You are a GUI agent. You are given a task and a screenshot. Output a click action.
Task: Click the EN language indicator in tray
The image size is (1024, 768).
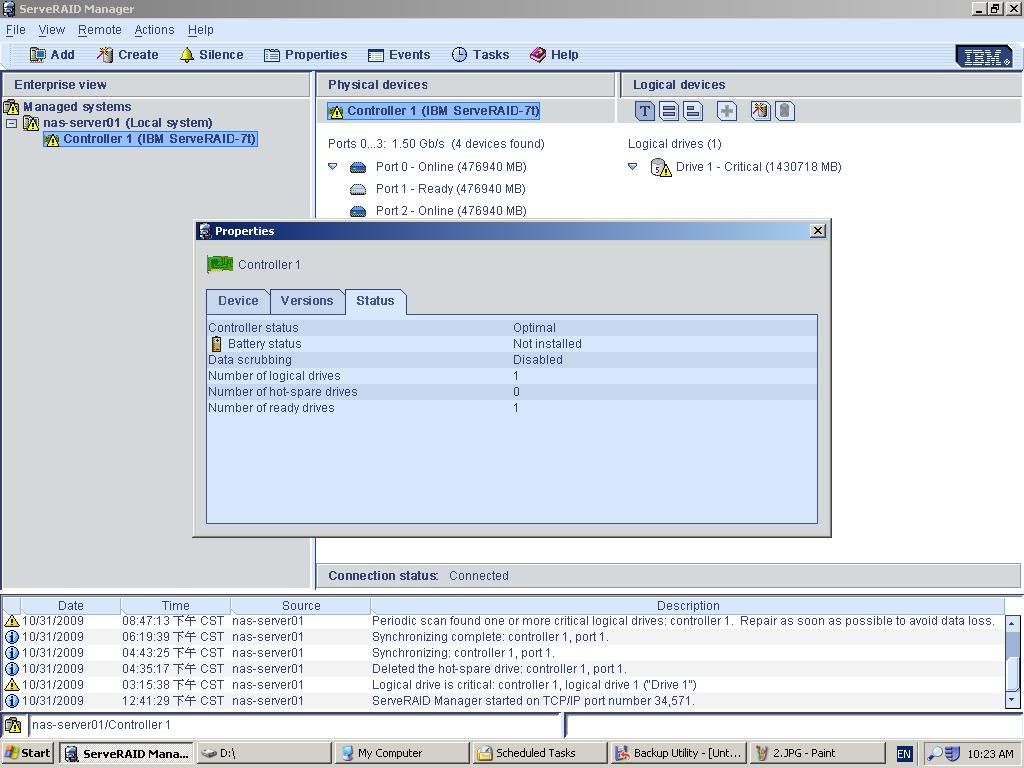click(x=904, y=754)
